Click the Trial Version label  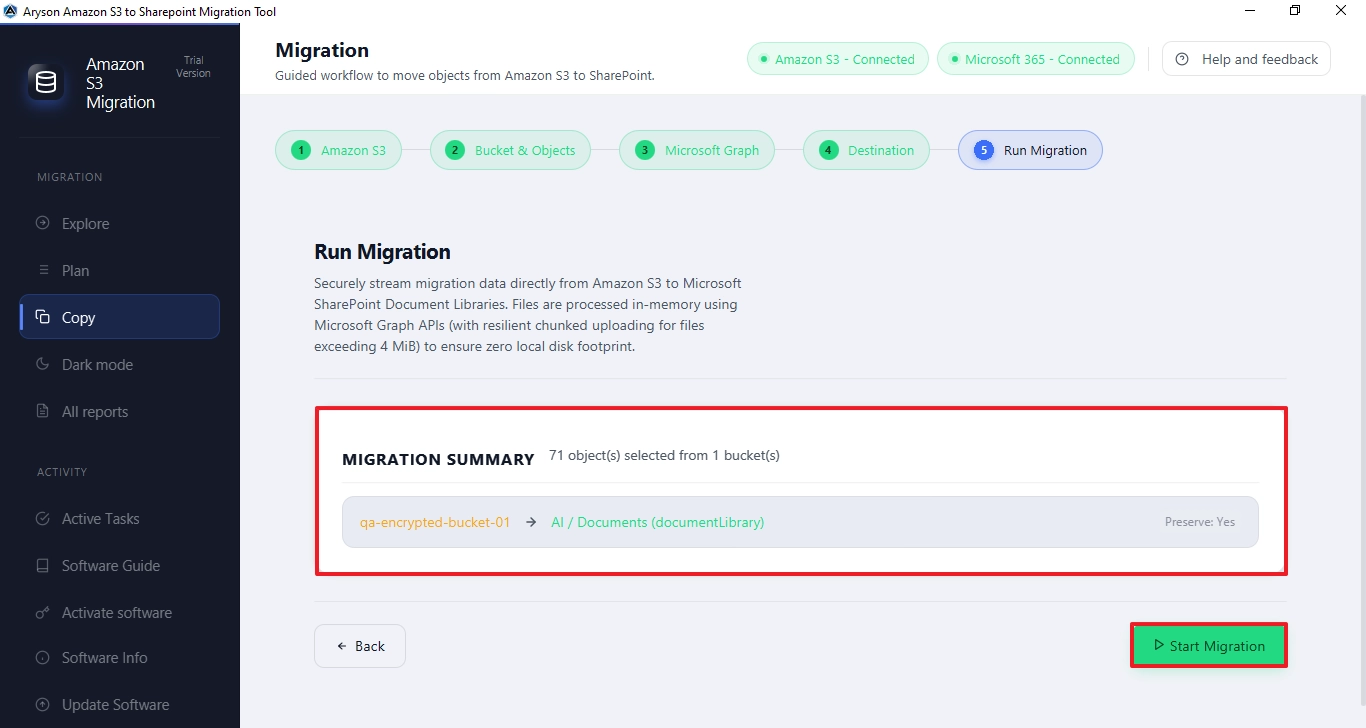click(x=193, y=67)
